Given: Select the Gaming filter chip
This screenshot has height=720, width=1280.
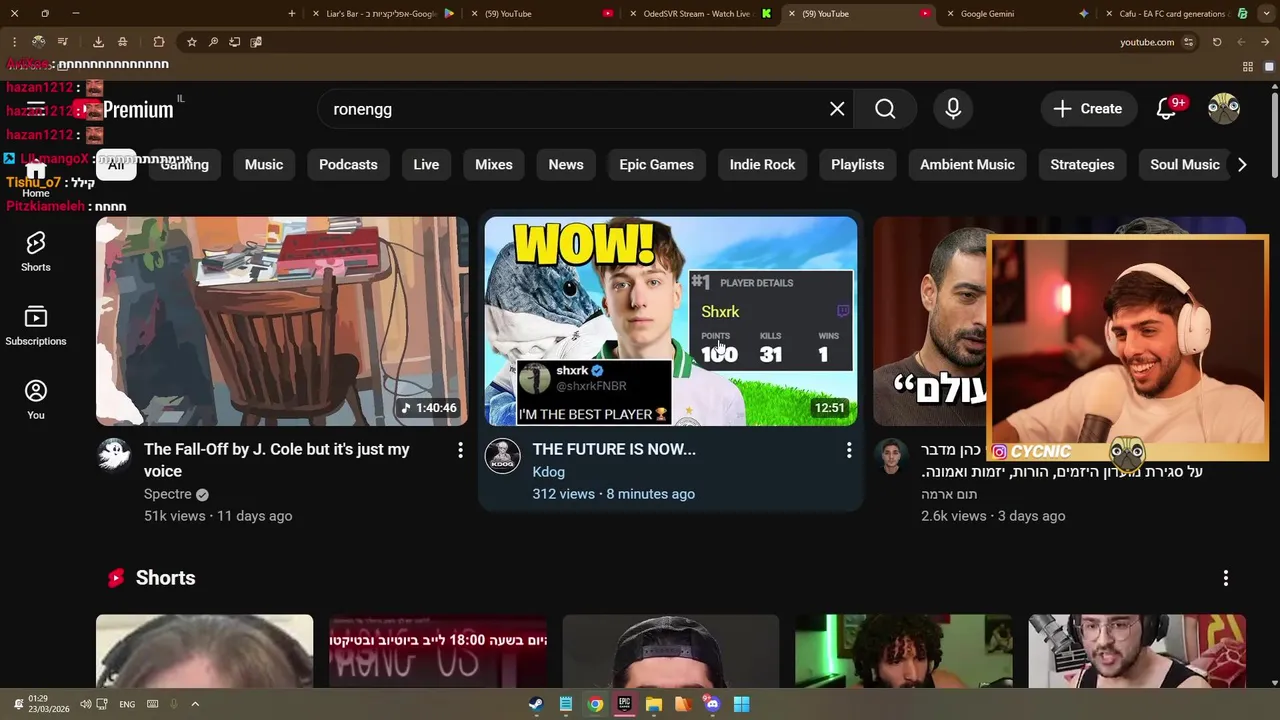Looking at the screenshot, I should click(185, 165).
